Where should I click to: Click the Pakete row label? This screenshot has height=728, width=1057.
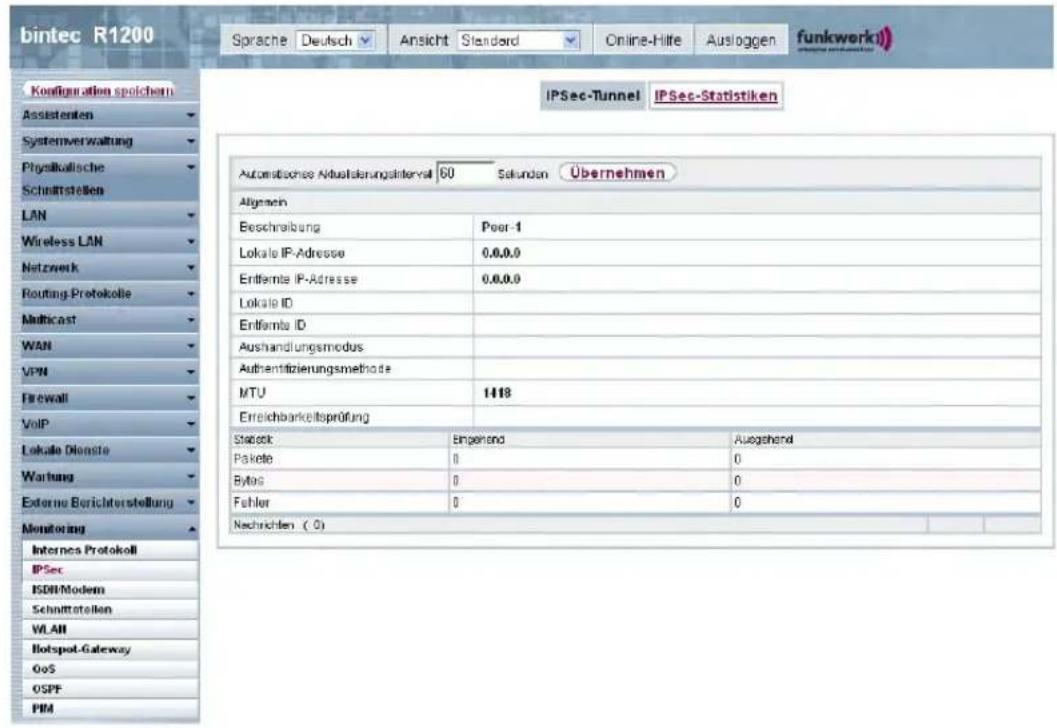253,459
